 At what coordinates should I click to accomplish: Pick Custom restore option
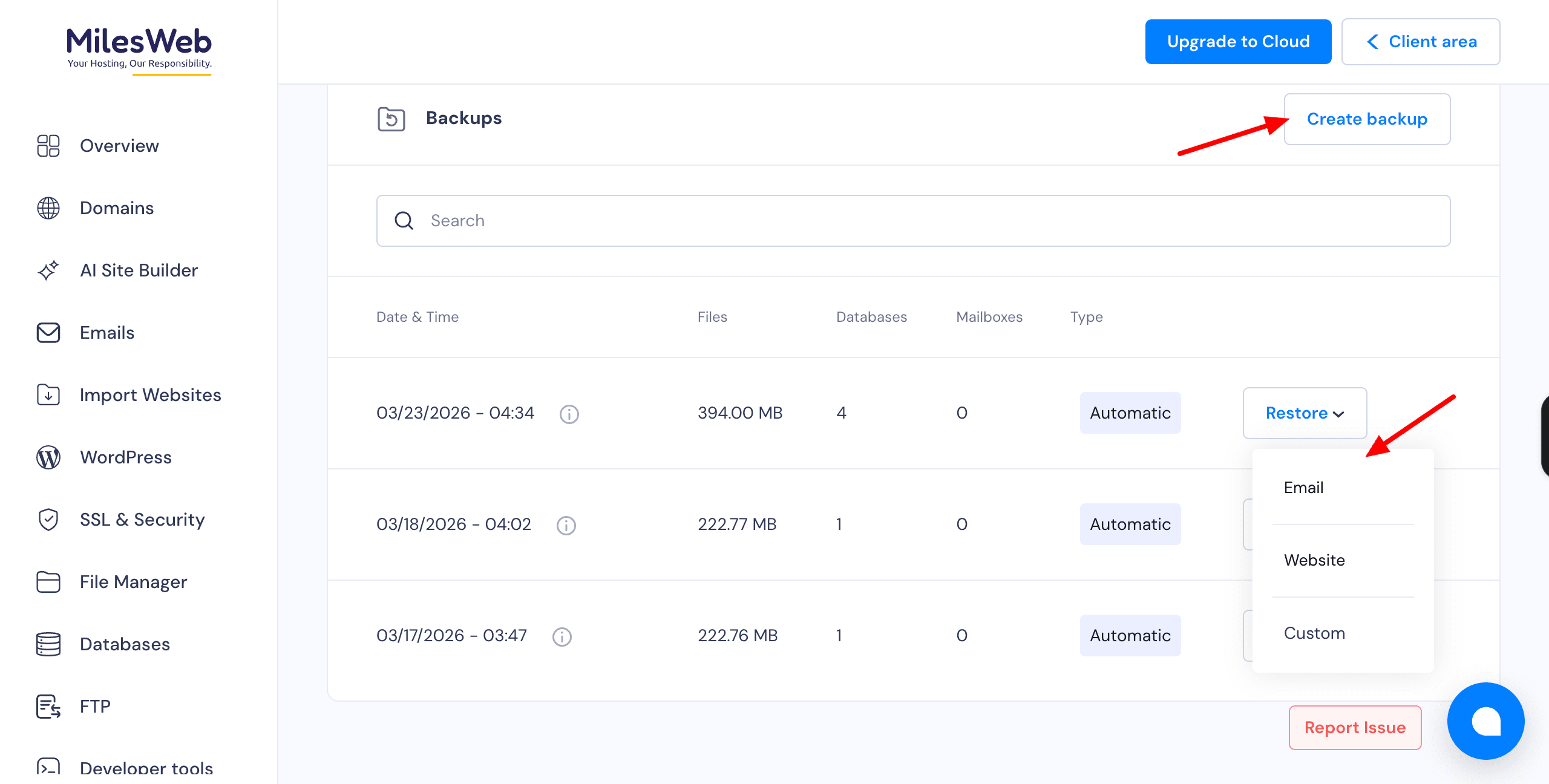click(1314, 633)
